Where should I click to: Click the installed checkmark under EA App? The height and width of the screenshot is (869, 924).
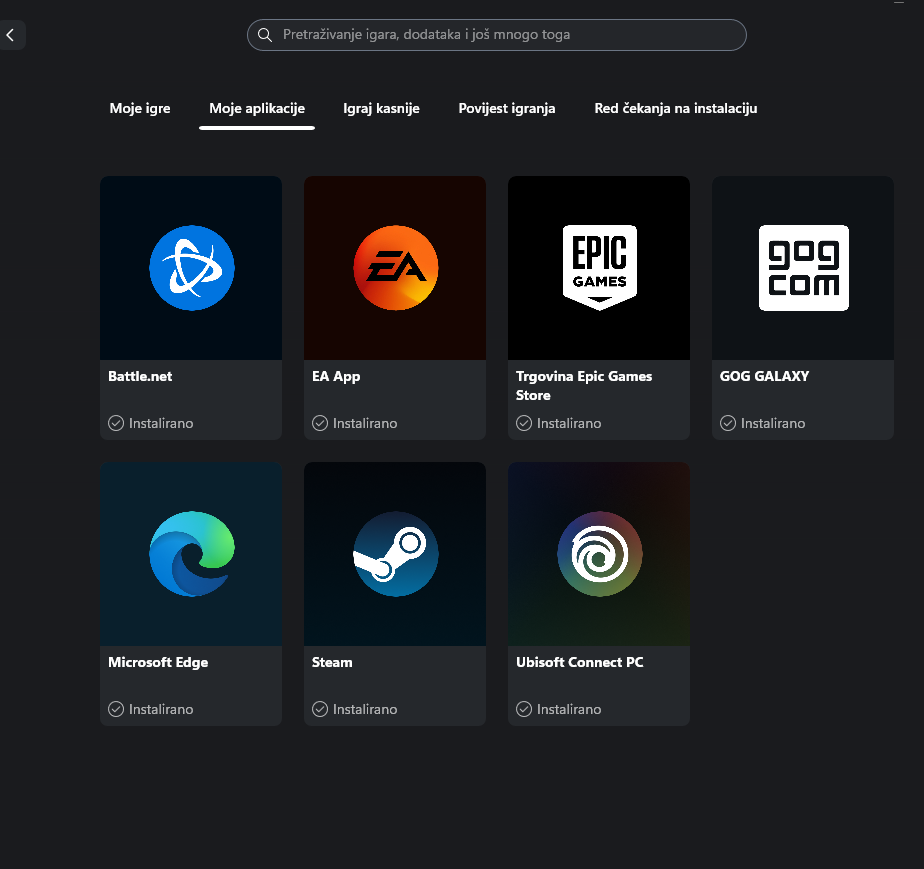point(320,423)
